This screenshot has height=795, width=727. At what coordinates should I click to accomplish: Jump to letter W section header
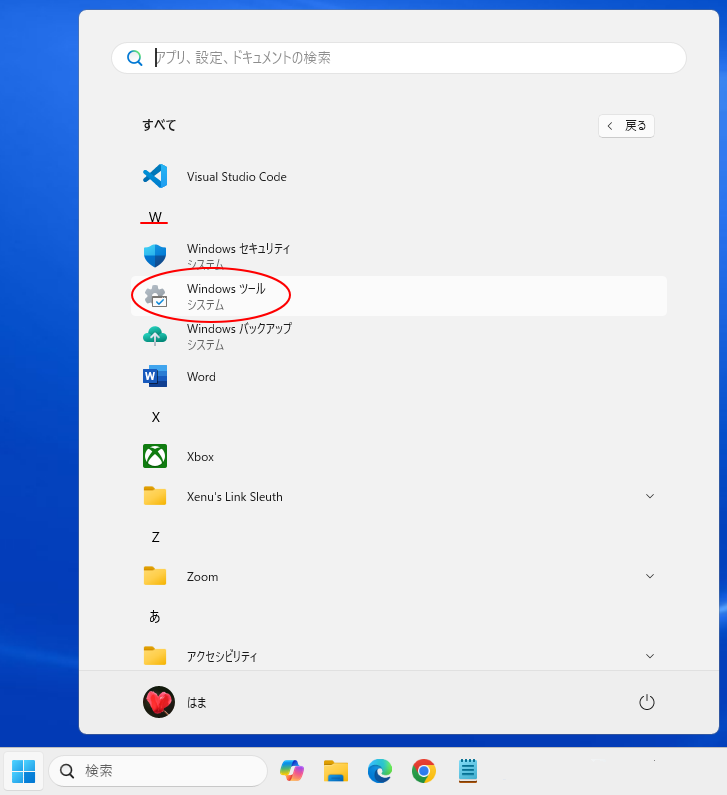coord(155,217)
